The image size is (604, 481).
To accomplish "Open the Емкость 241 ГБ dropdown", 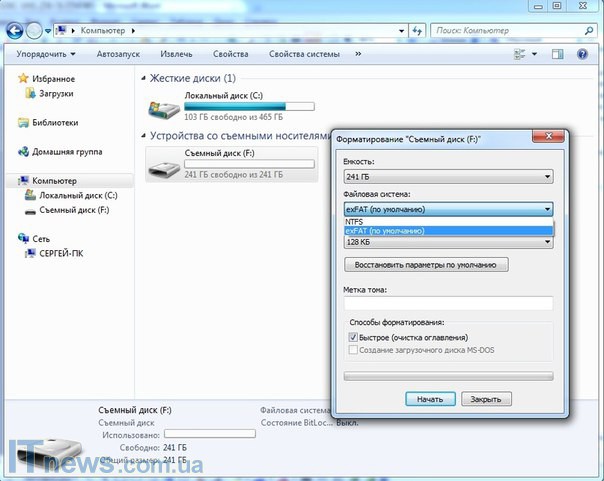I will (448, 177).
